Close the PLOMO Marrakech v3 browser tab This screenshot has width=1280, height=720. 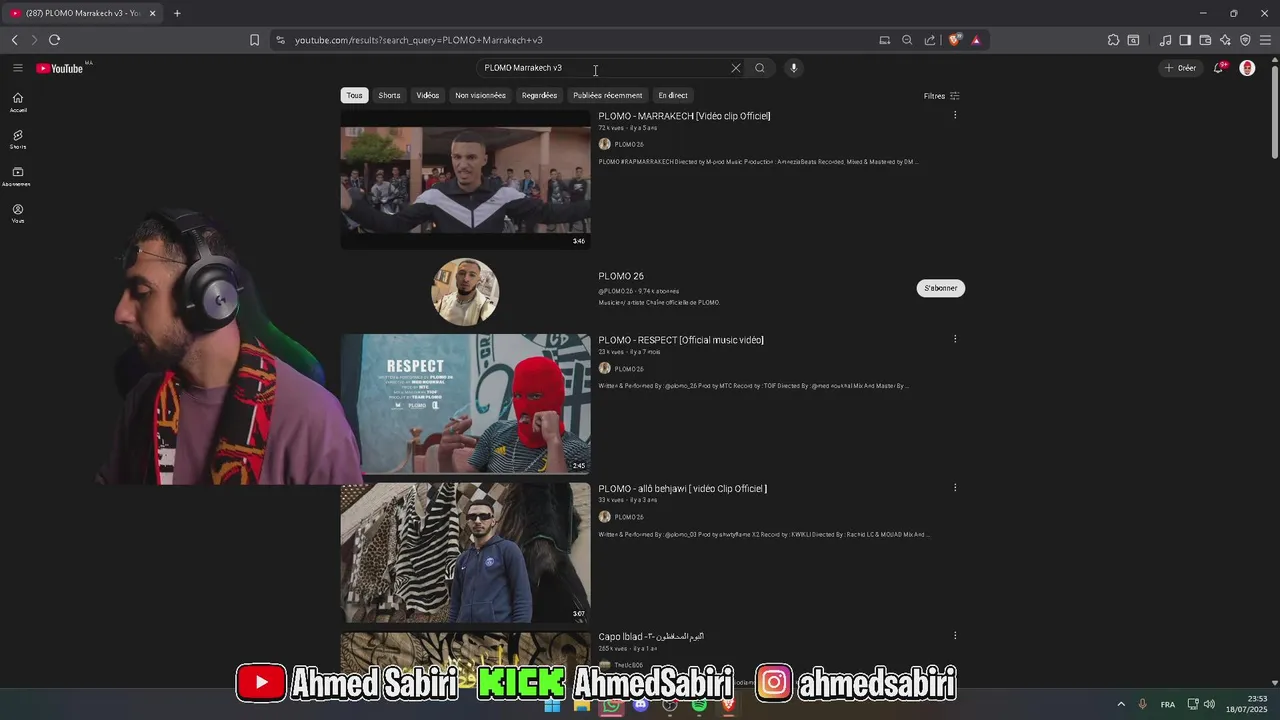pyautogui.click(x=152, y=13)
